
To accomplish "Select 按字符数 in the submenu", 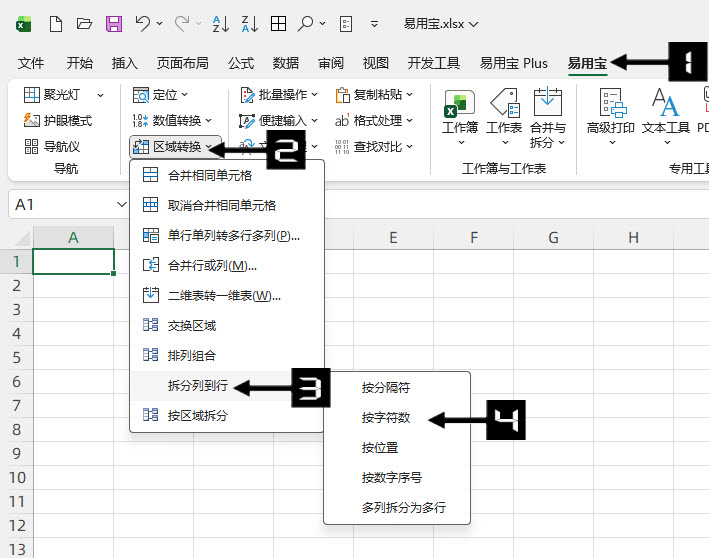I will point(386,418).
